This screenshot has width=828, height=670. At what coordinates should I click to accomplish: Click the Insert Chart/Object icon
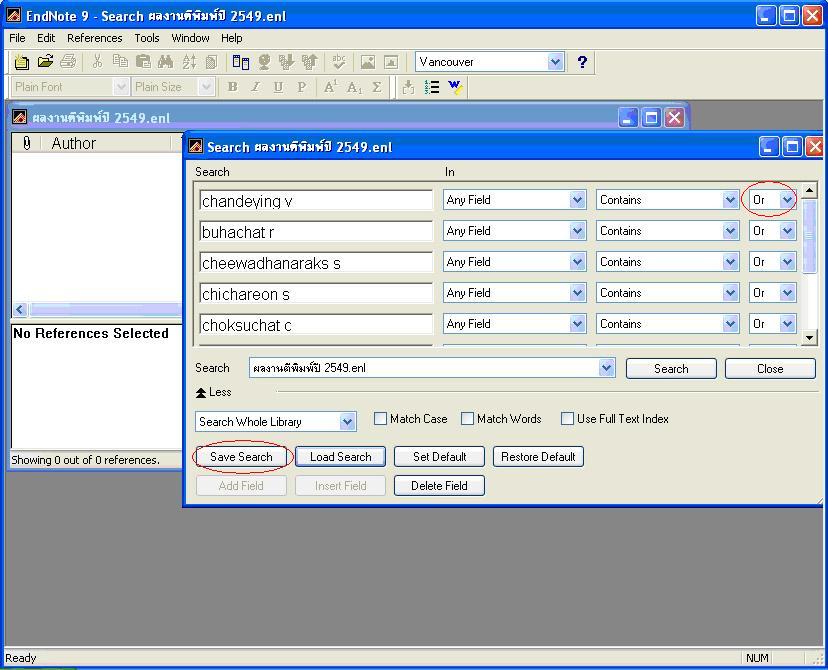391,62
